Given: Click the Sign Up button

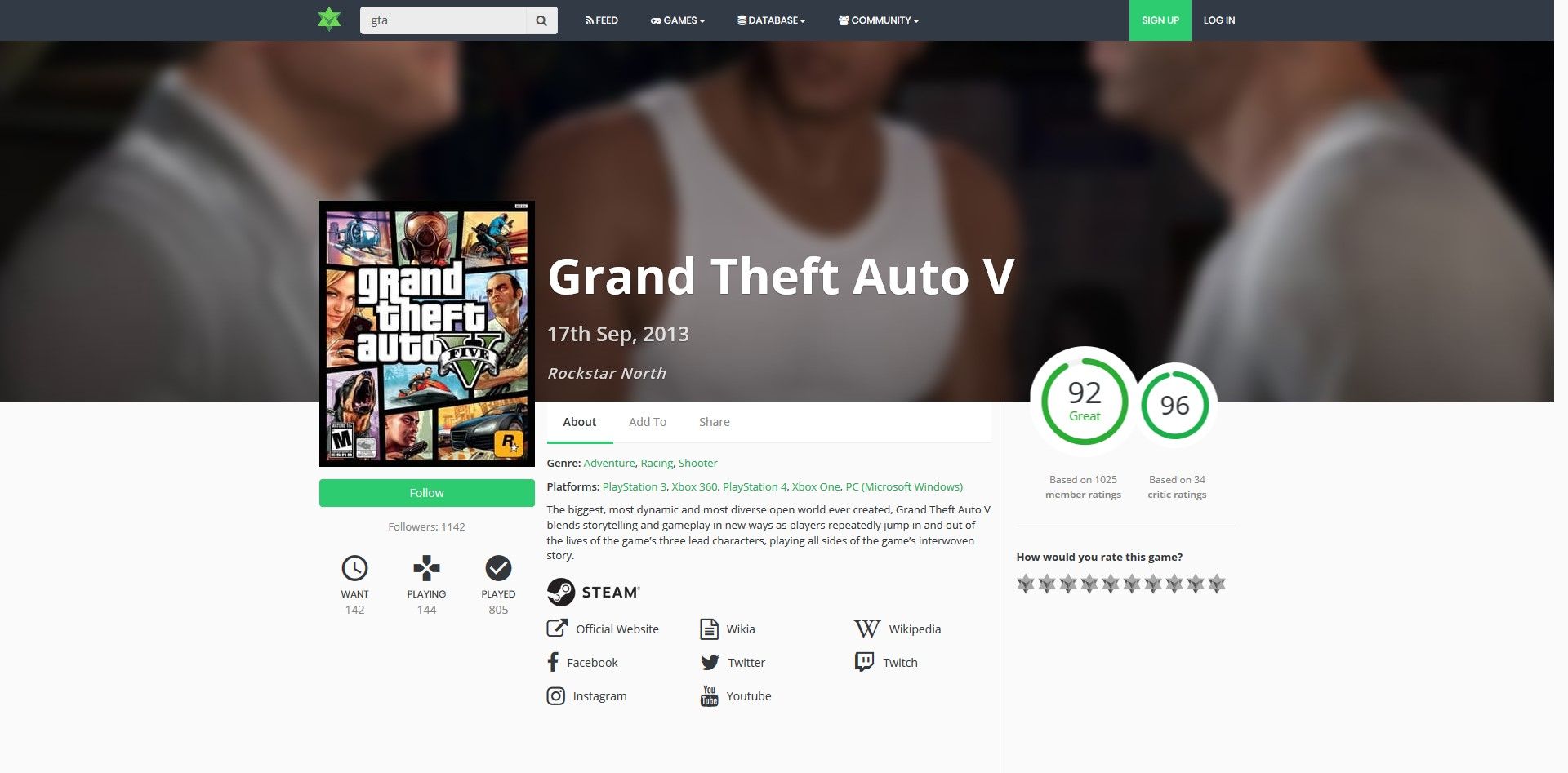Looking at the screenshot, I should (1160, 20).
